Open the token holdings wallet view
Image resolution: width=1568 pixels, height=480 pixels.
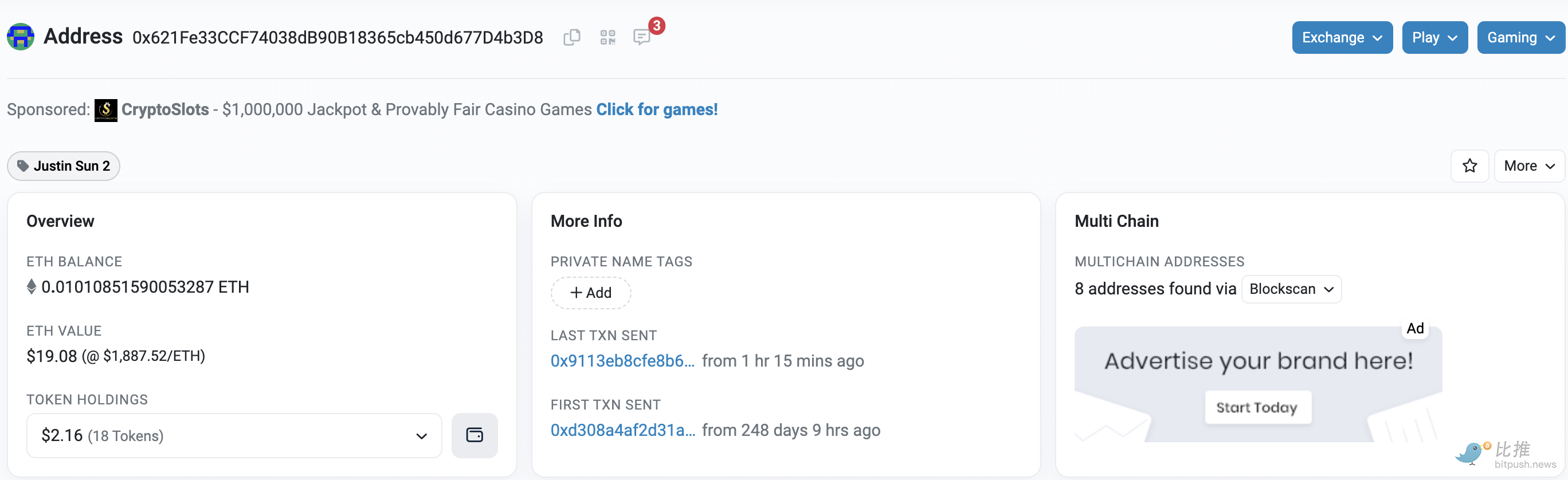coord(474,435)
